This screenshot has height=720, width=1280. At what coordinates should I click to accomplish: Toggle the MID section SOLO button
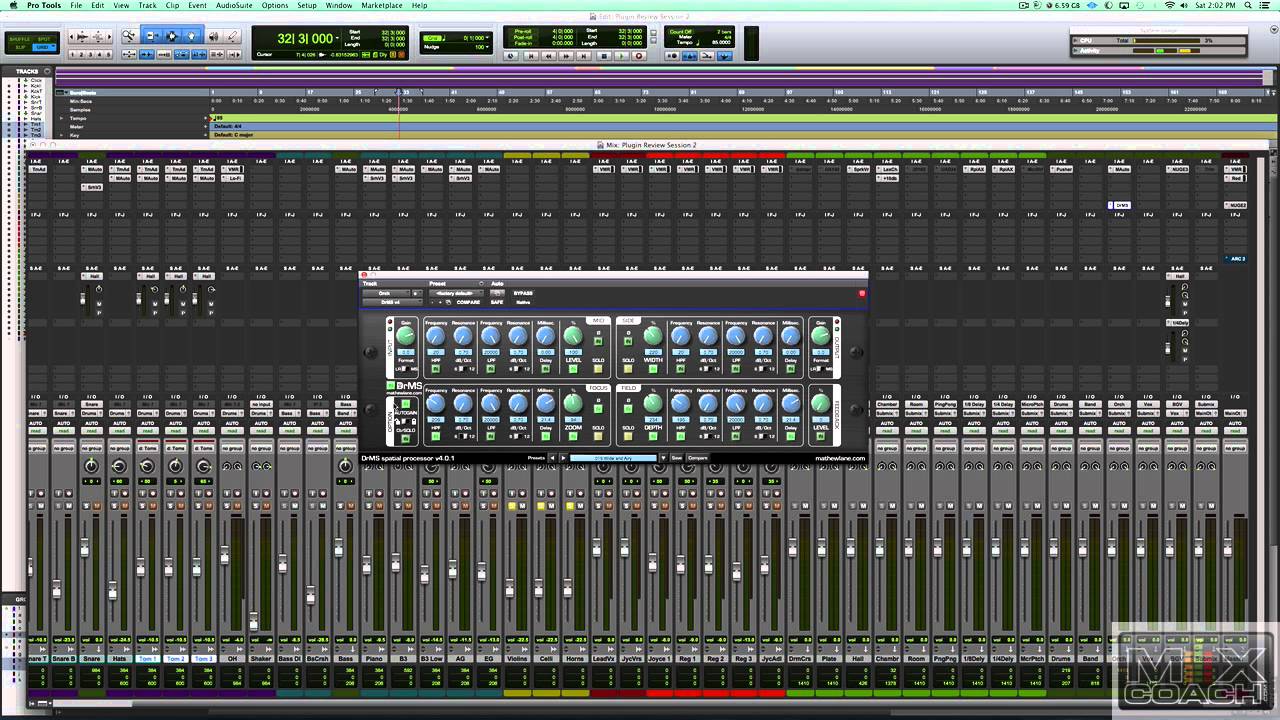[598, 369]
